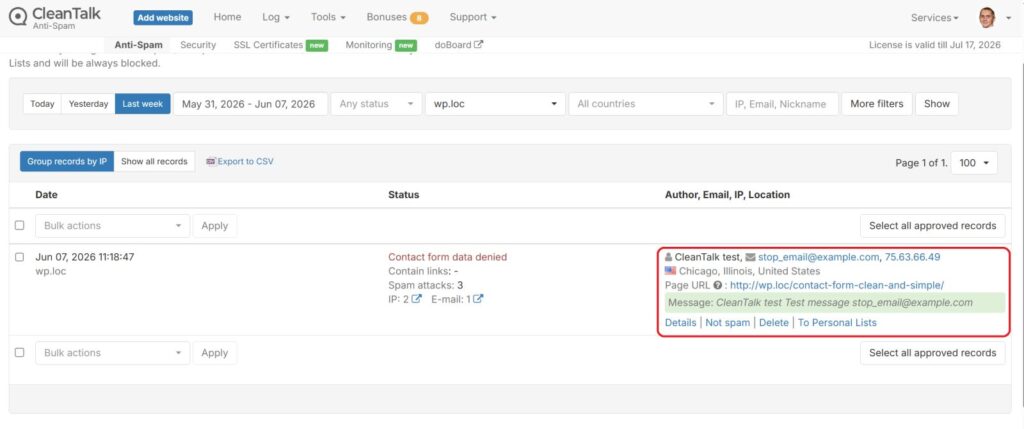The image size is (1024, 429).
Task: Click the Status column header
Action: coord(404,195)
